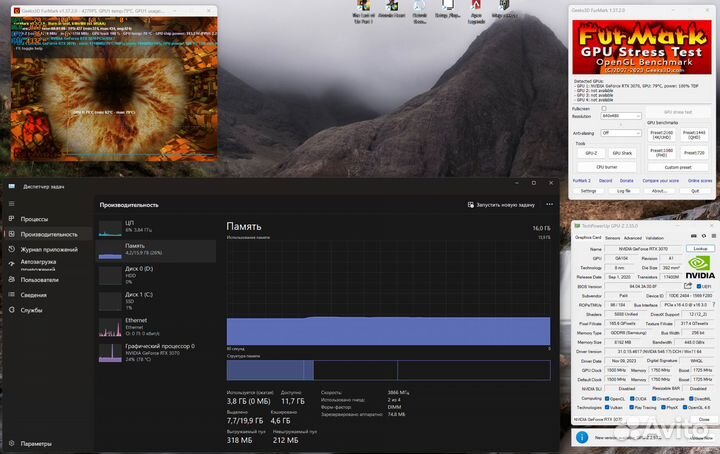The width and height of the screenshot is (720, 454).
Task: Open the FurMark Resolution dropdown
Action: point(620,116)
